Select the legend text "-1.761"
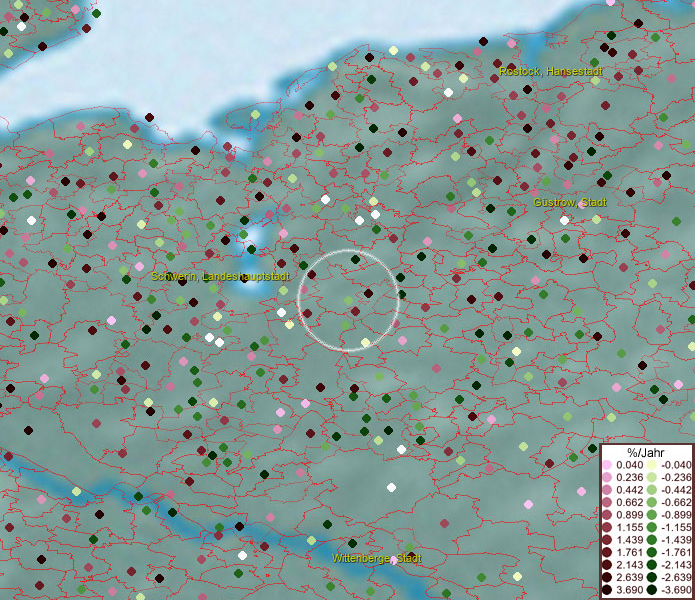Screen dimensions: 695x600 (x=676, y=553)
